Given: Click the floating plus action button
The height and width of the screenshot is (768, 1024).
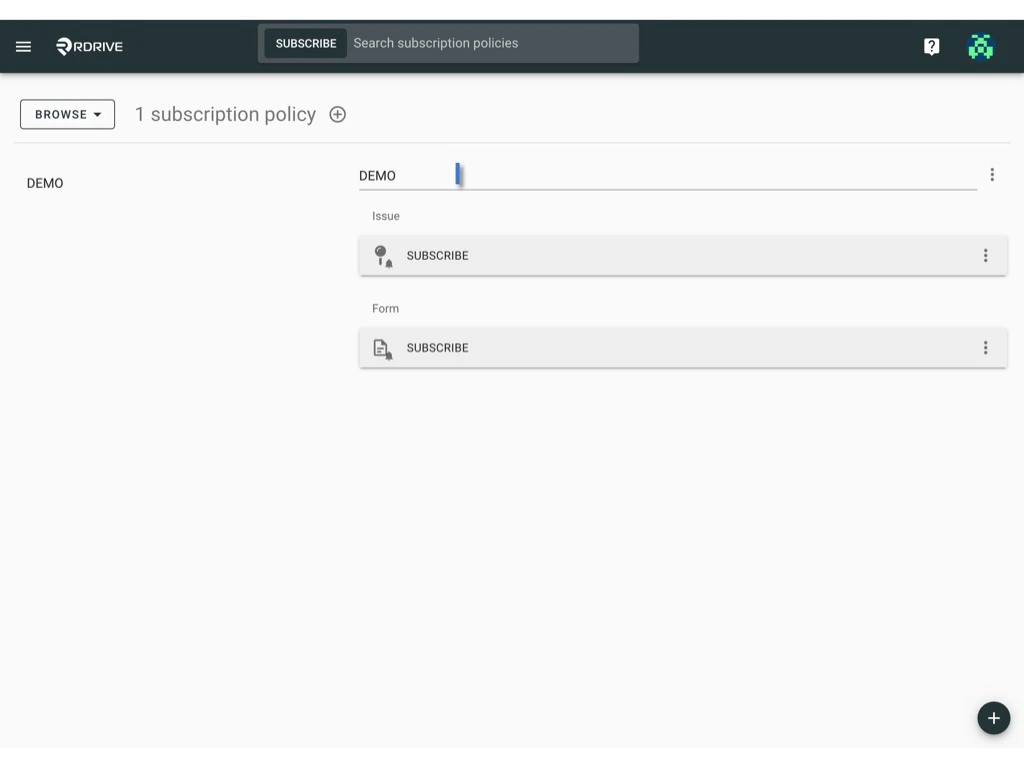Looking at the screenshot, I should point(993,718).
